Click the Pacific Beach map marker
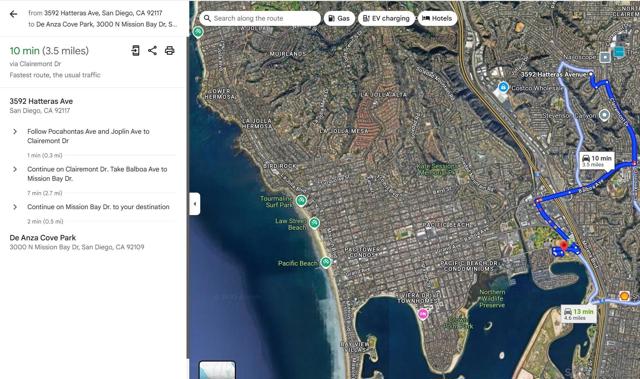This screenshot has height=379, width=640. (325, 262)
